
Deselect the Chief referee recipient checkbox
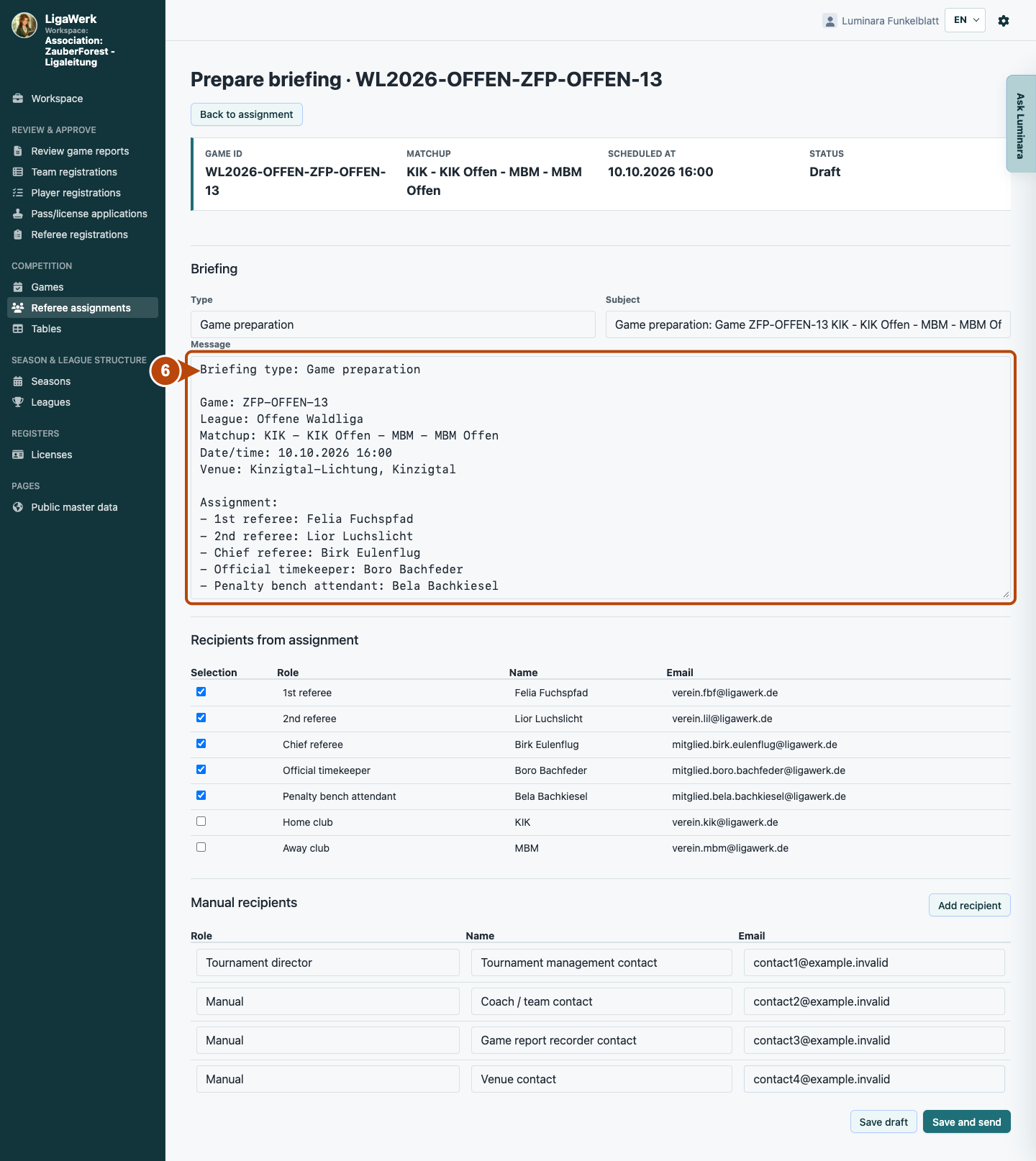201,744
